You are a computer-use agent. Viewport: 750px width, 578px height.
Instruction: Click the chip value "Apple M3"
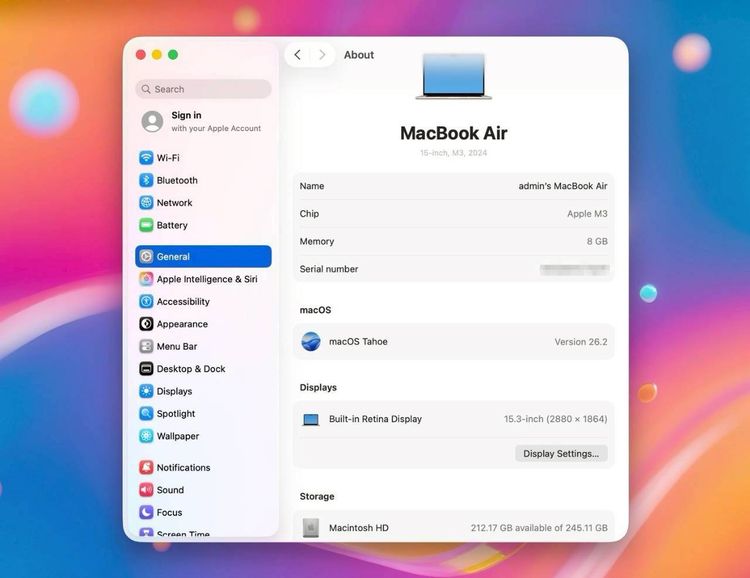(587, 214)
